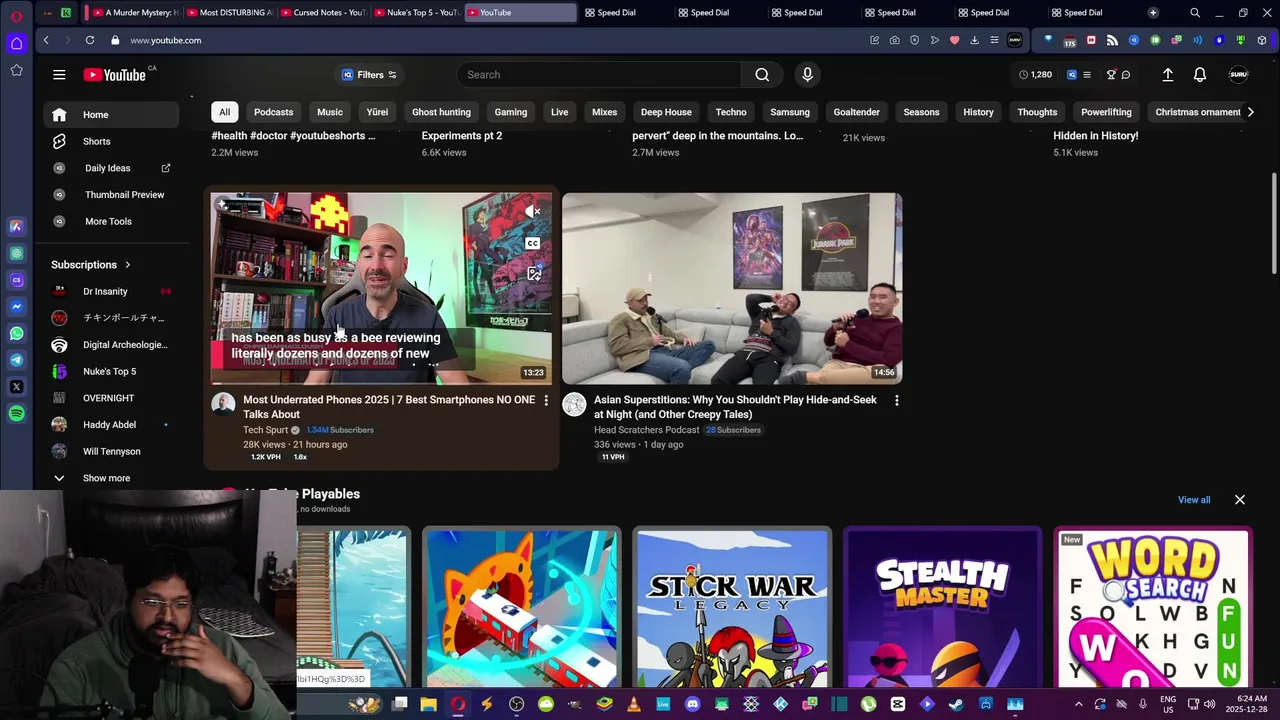Click View all for YouTube Playables
This screenshot has width=1280, height=720.
click(x=1194, y=500)
